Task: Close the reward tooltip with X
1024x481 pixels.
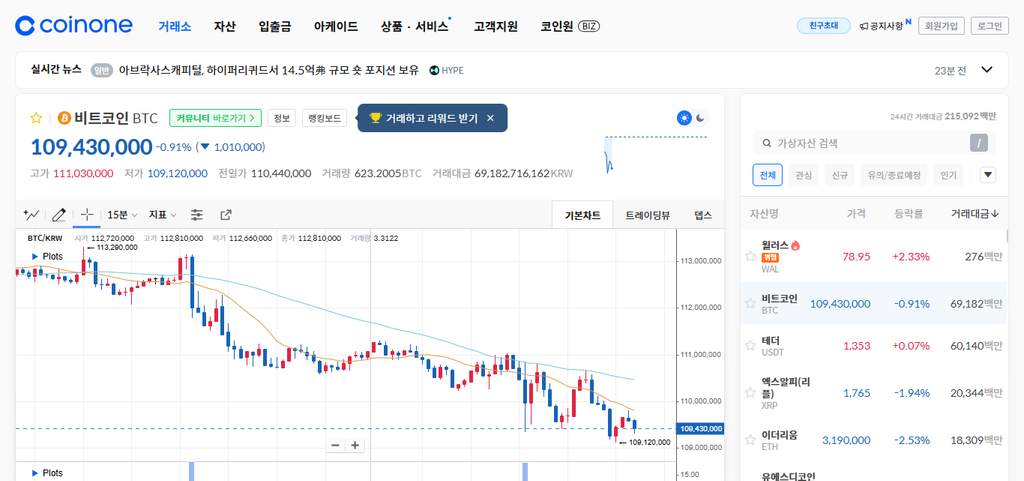Action: pyautogui.click(x=490, y=118)
